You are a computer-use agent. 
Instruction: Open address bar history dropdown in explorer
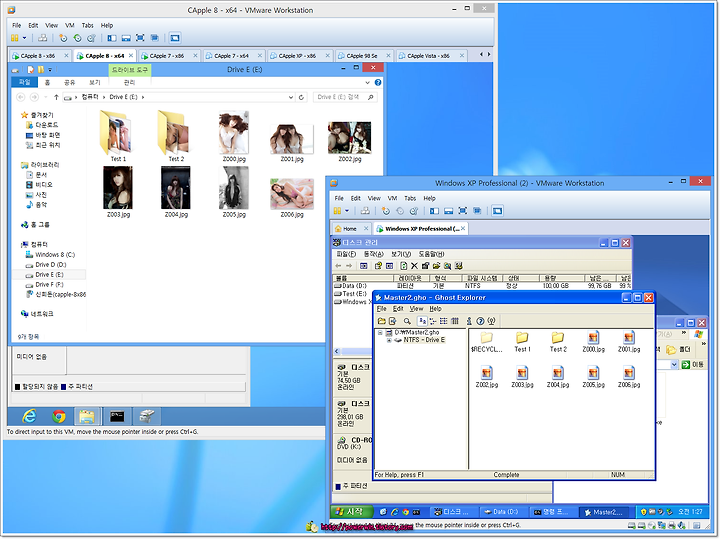tap(291, 97)
